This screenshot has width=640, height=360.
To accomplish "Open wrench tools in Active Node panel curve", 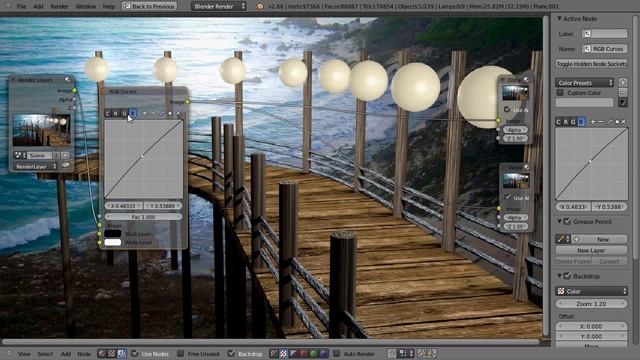I will (x=610, y=122).
